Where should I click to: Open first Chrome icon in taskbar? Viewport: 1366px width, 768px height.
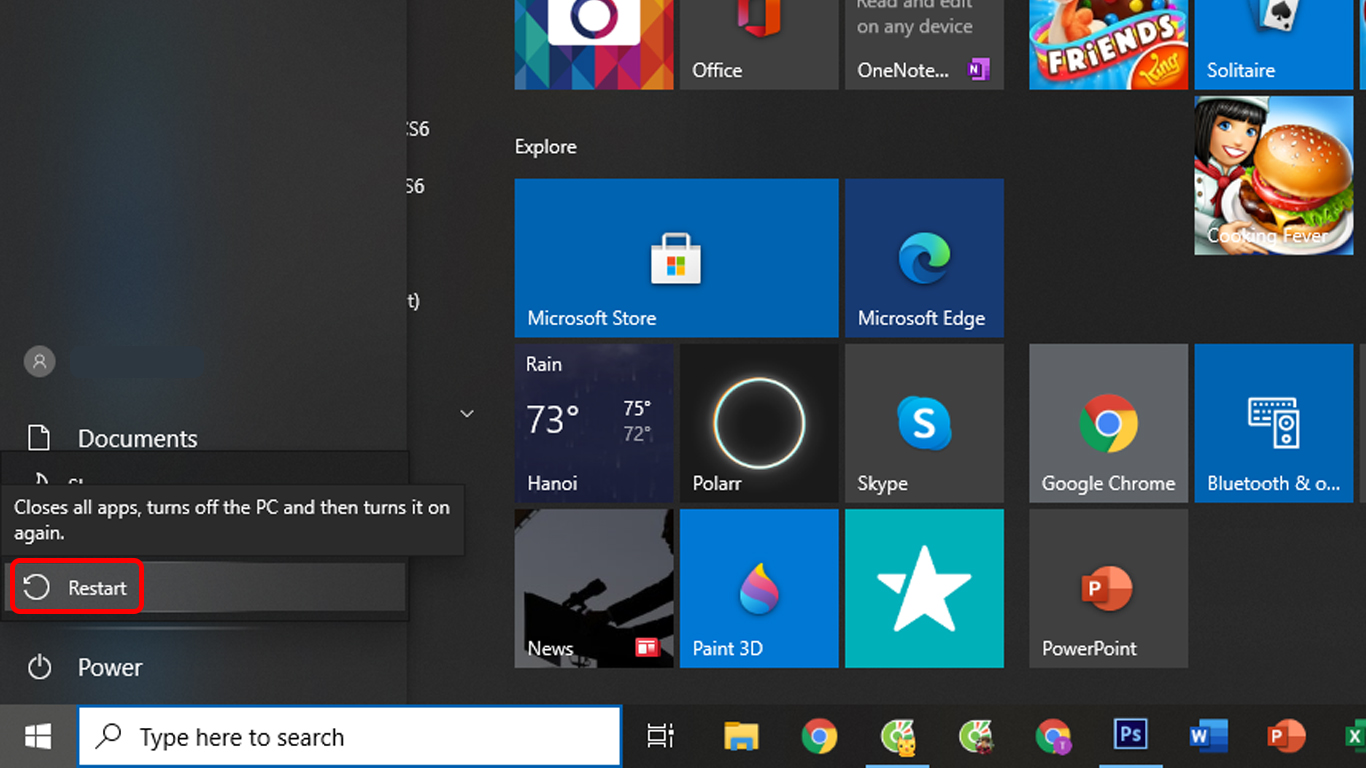pos(819,737)
